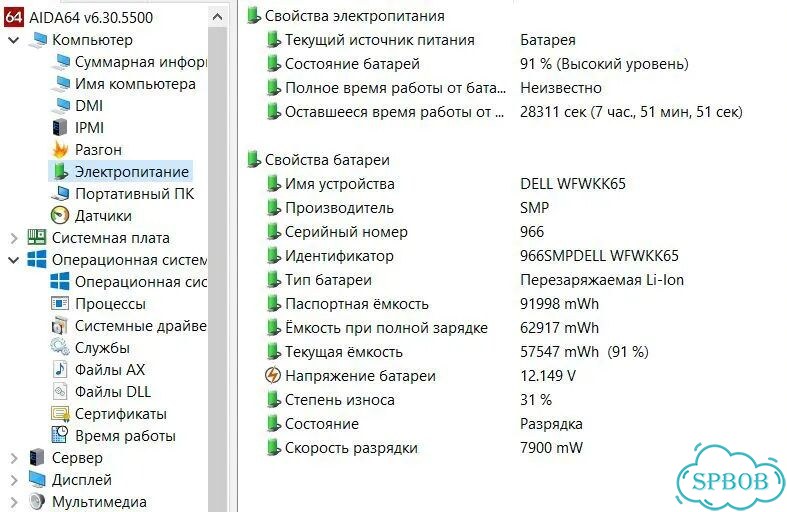Click the Сертификаты certificate icon
This screenshot has height=512, width=787.
point(60,414)
